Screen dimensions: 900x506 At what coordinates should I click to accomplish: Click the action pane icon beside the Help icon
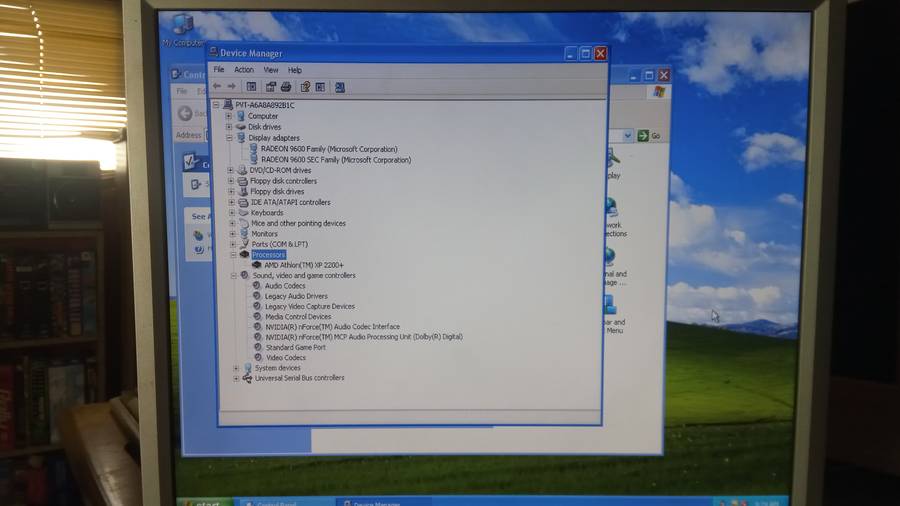tap(320, 87)
